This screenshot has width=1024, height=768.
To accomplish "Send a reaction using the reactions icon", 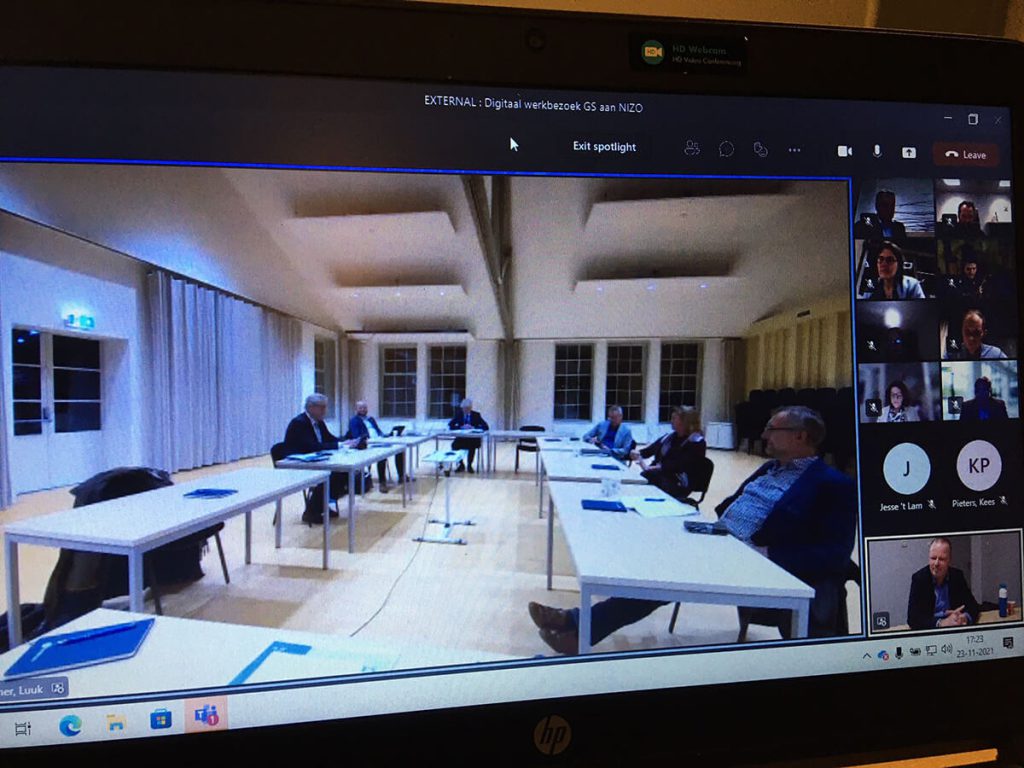I will pos(760,149).
